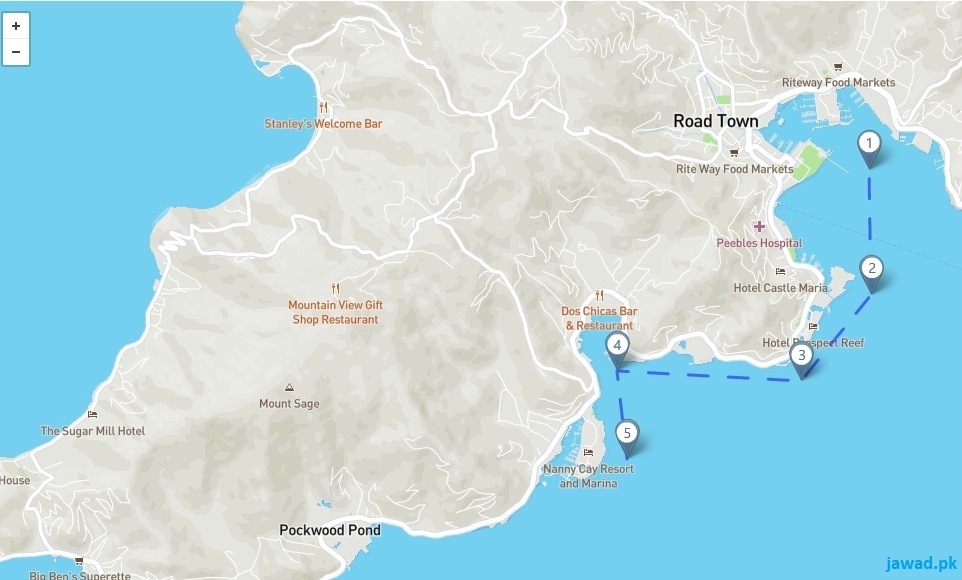Click the Hotel Castle Maria bed icon
This screenshot has width=962, height=580.
click(780, 271)
